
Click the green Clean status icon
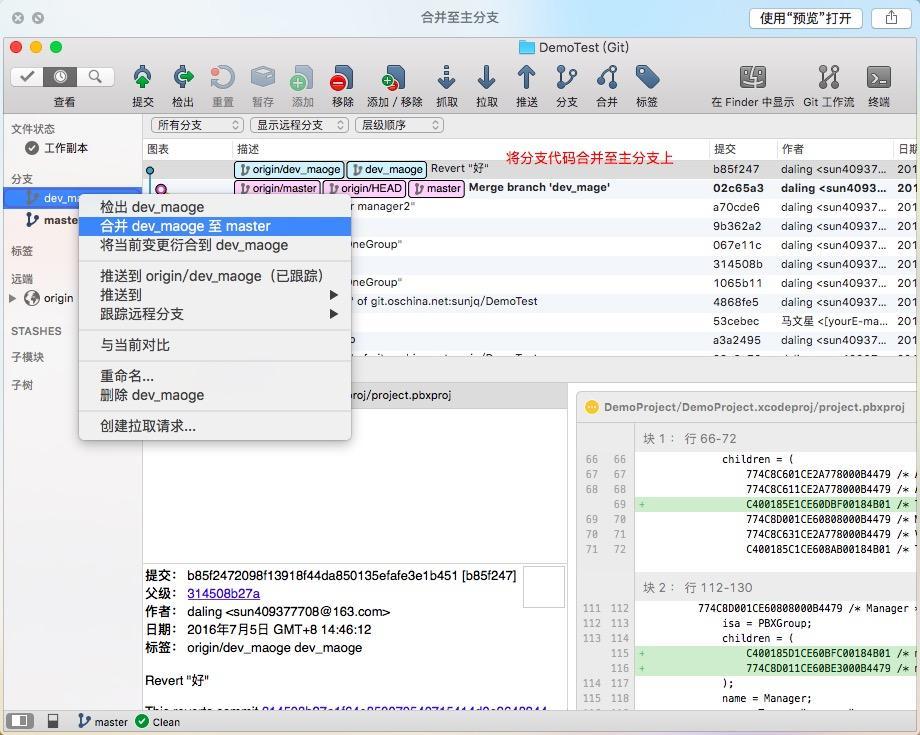(x=142, y=721)
